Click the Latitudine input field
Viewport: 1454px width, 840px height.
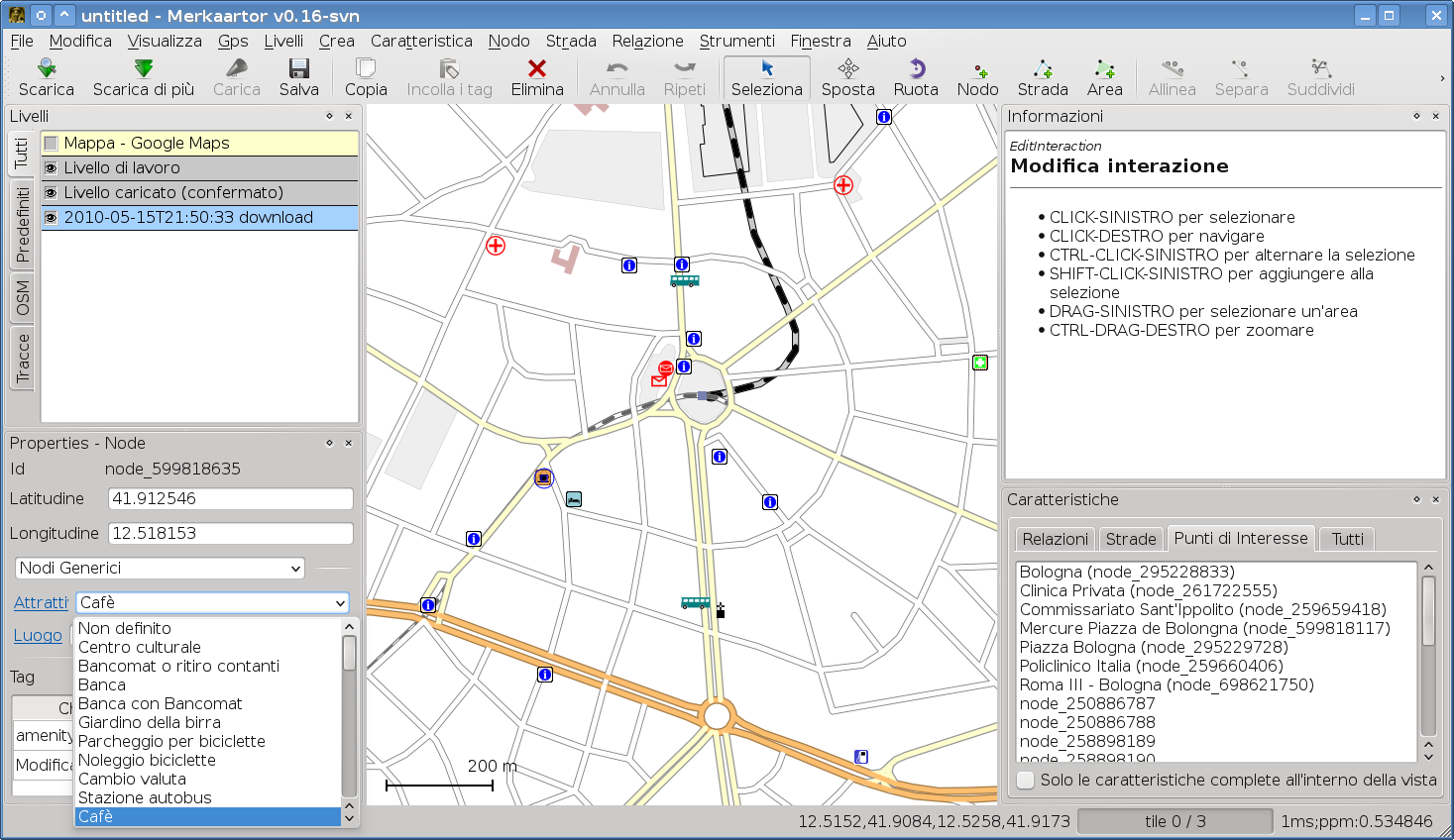pyautogui.click(x=230, y=499)
